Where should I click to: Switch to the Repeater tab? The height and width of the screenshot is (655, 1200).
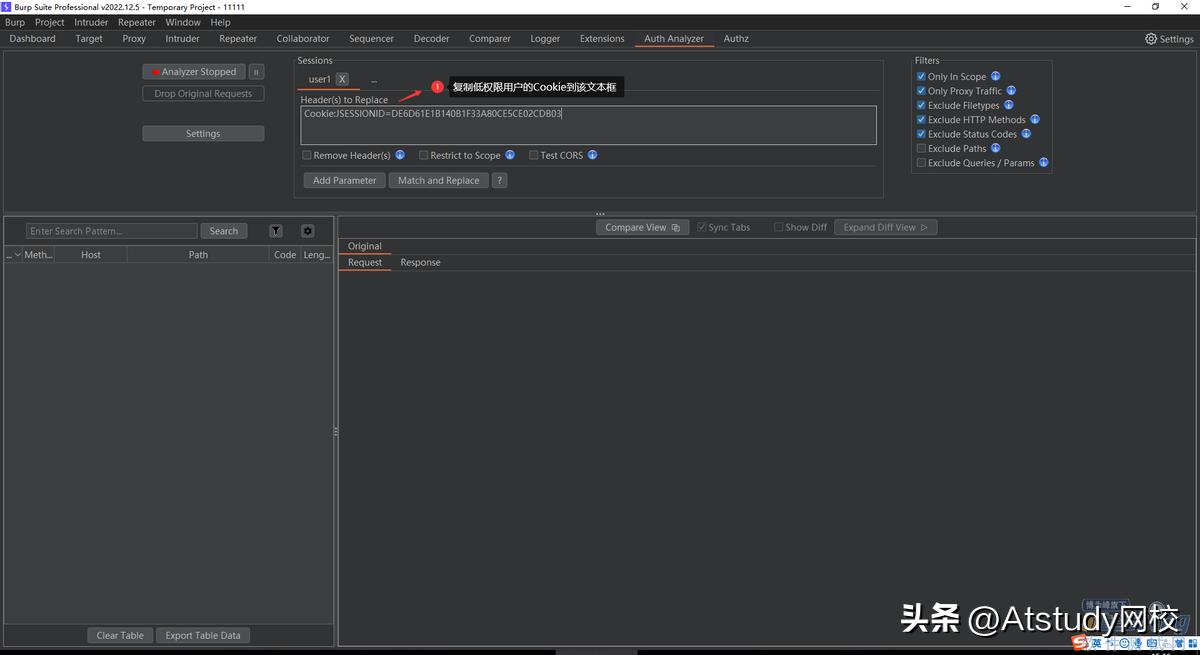(237, 38)
